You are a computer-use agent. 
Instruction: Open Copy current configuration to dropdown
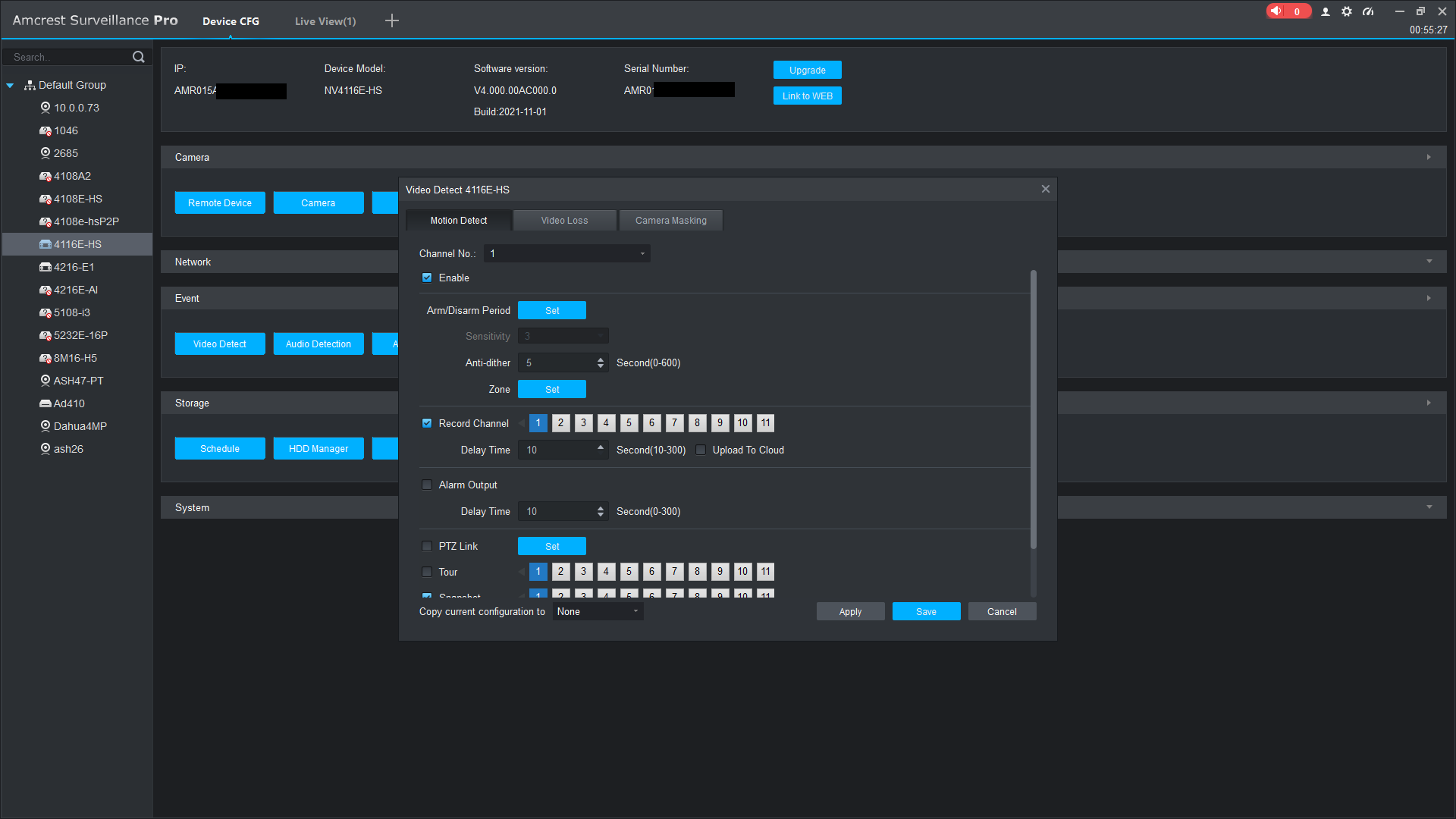[598, 611]
